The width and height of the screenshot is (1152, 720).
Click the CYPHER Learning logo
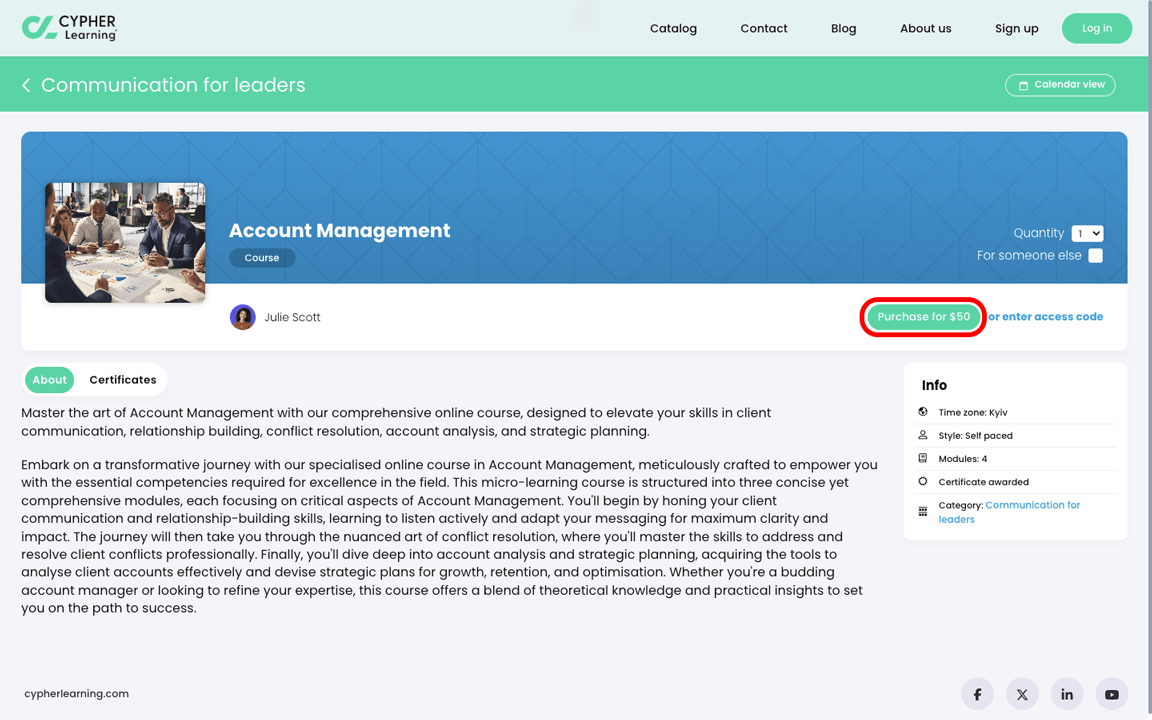click(69, 28)
